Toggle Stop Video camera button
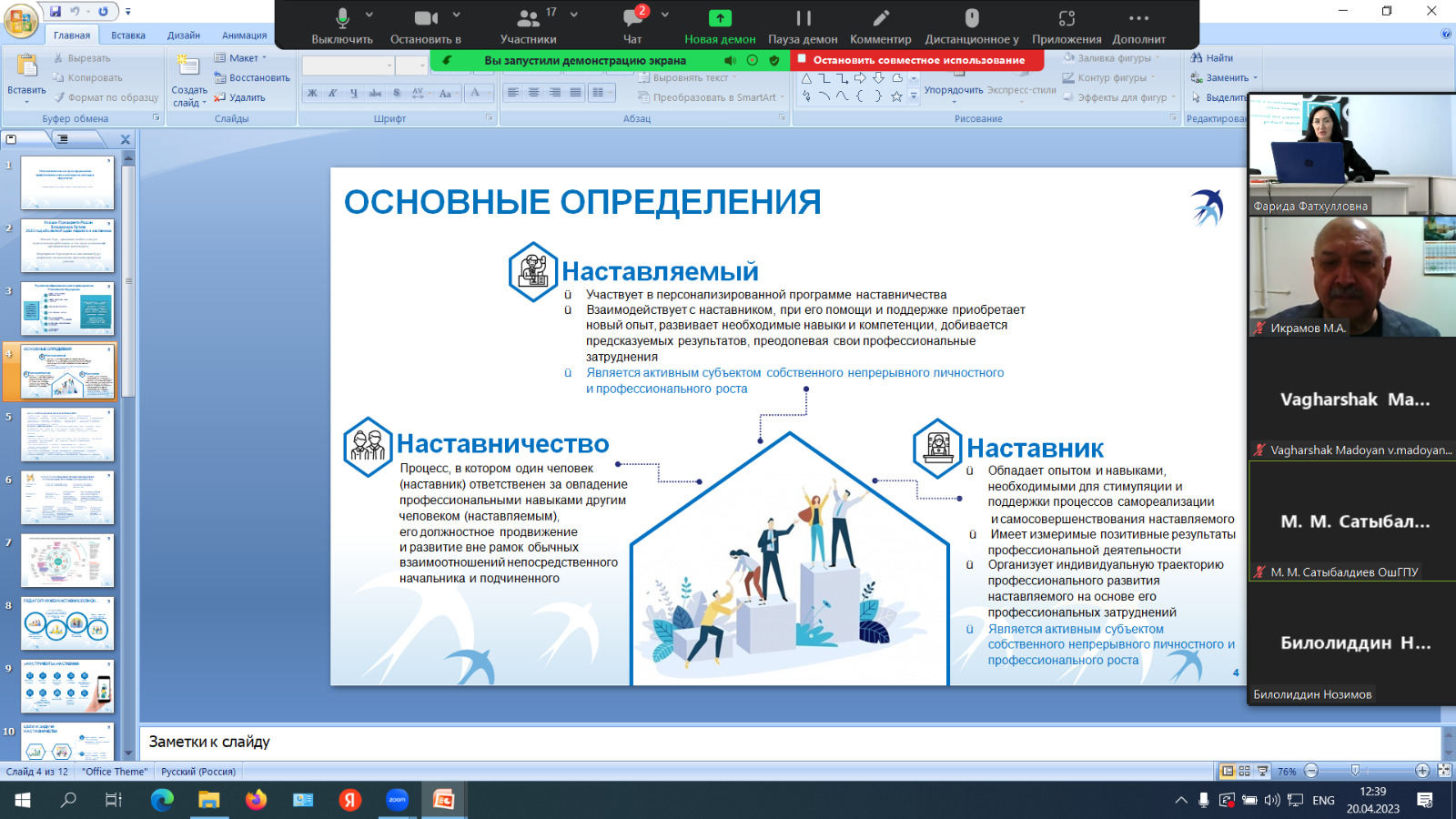This screenshot has height=819, width=1456. [425, 18]
